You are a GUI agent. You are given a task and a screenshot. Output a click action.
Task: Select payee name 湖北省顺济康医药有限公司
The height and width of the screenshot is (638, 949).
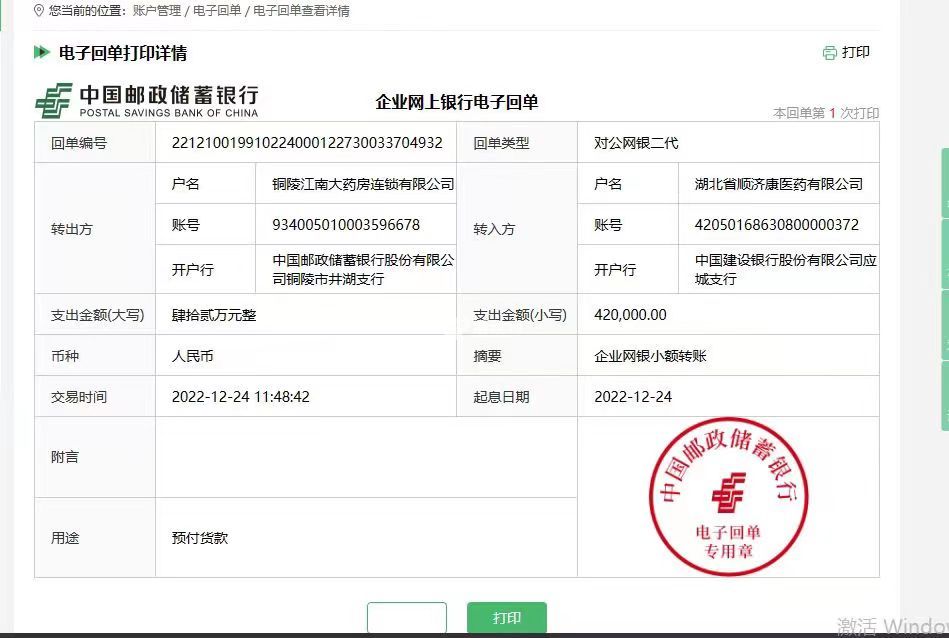pos(779,184)
